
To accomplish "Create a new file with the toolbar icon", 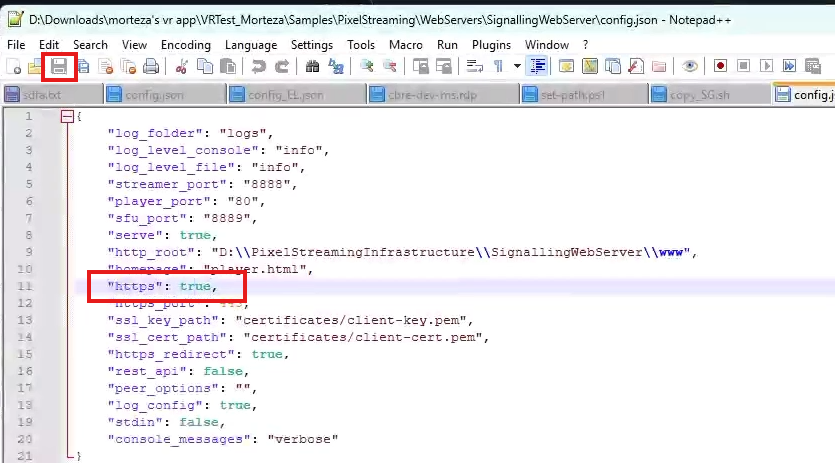I will 14,67.
